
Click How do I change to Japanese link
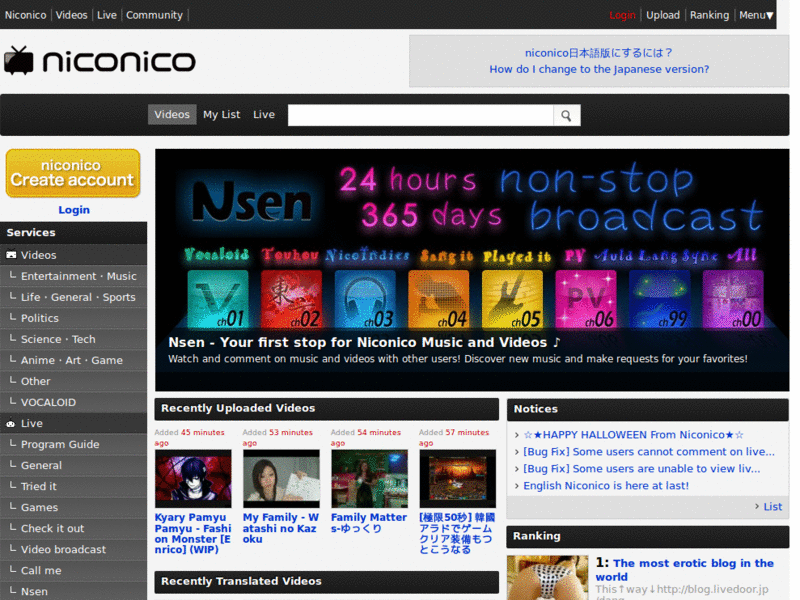pyautogui.click(x=599, y=69)
